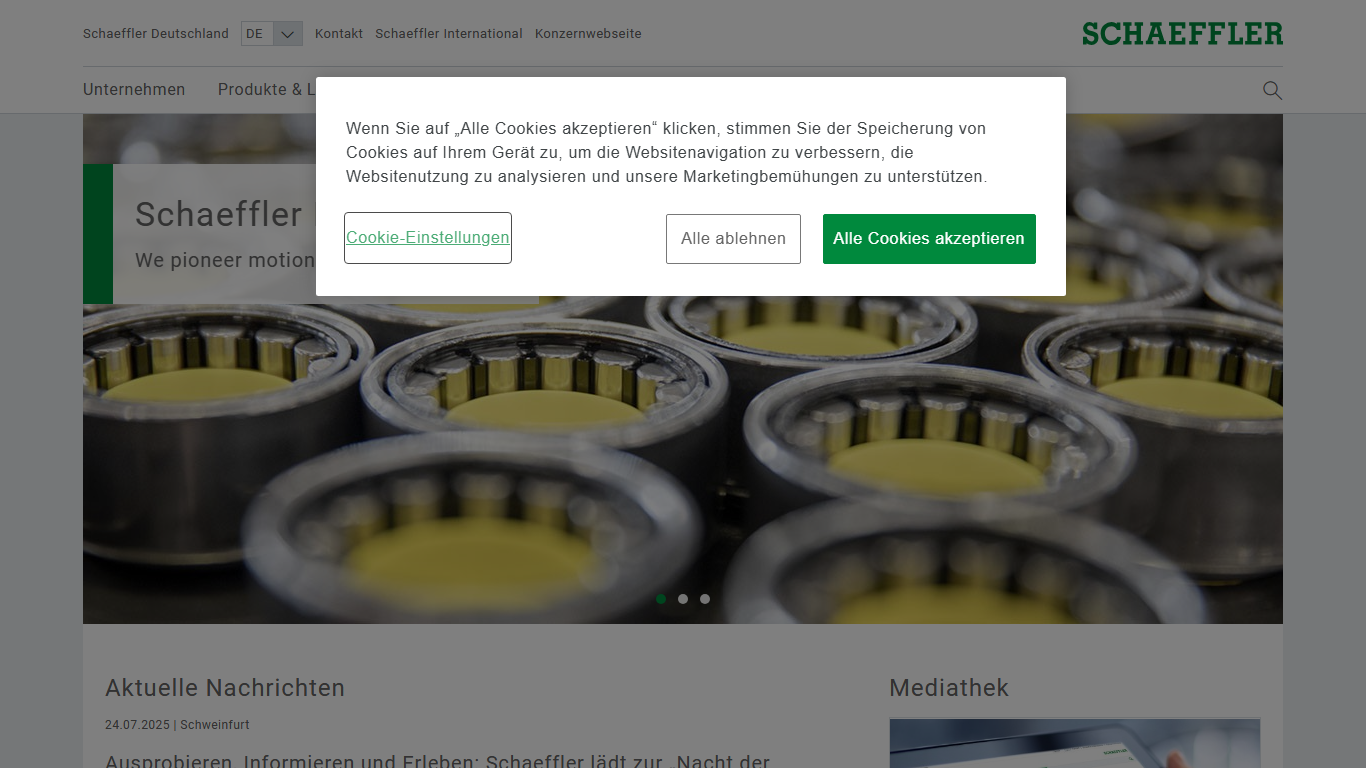Click the Schaeffler logo
1366x768 pixels.
tap(1182, 34)
